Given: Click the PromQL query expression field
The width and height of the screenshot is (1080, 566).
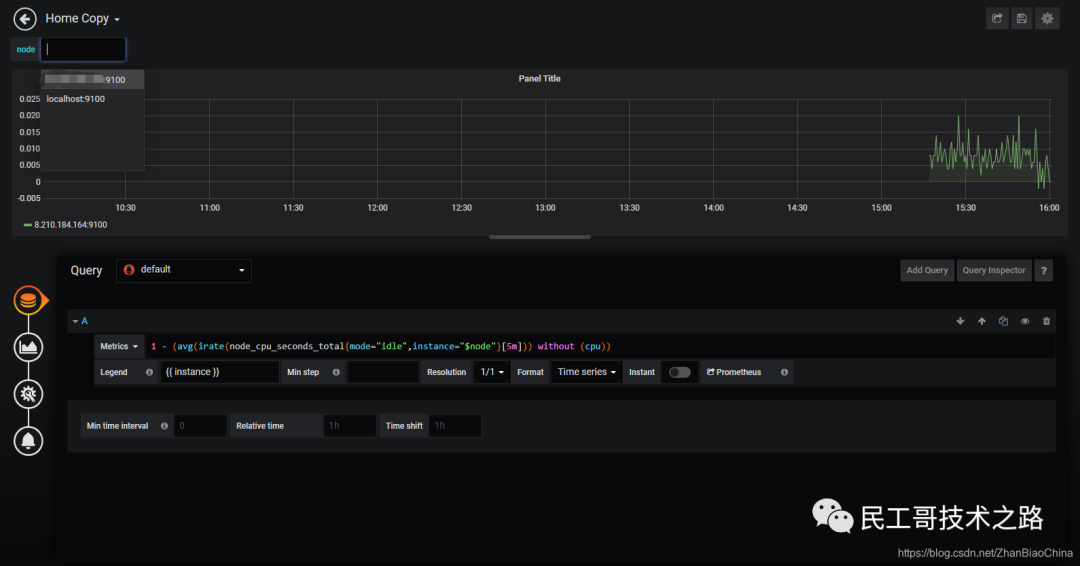Looking at the screenshot, I should (x=599, y=346).
